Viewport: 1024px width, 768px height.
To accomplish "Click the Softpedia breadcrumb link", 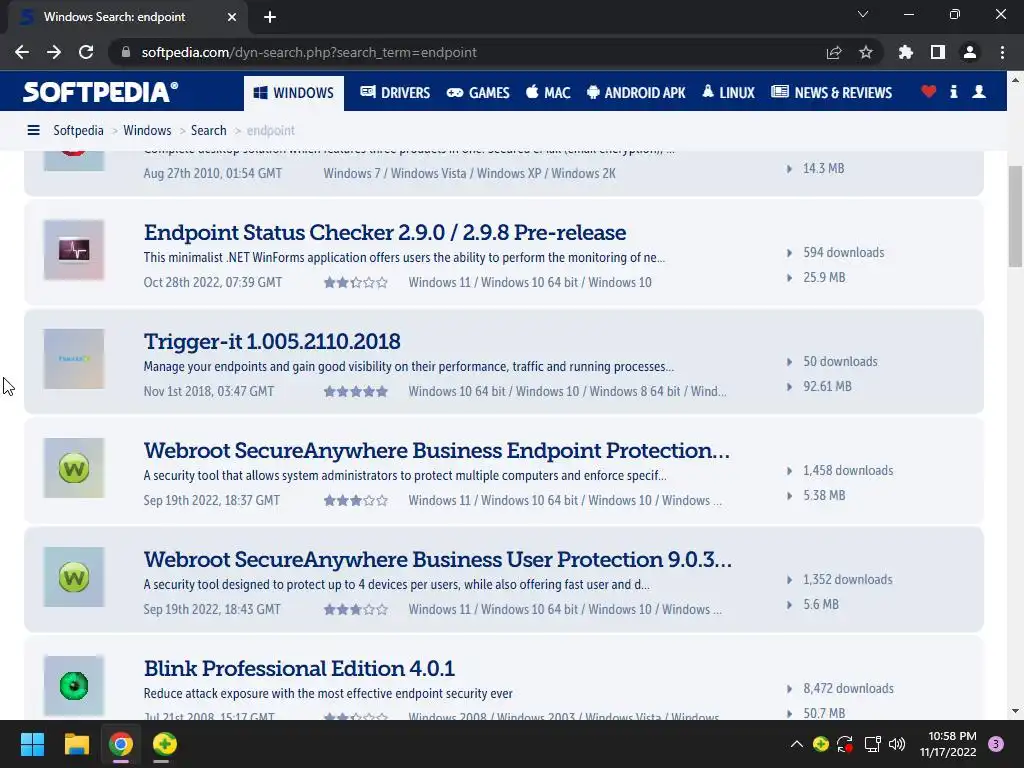I will 78,131.
